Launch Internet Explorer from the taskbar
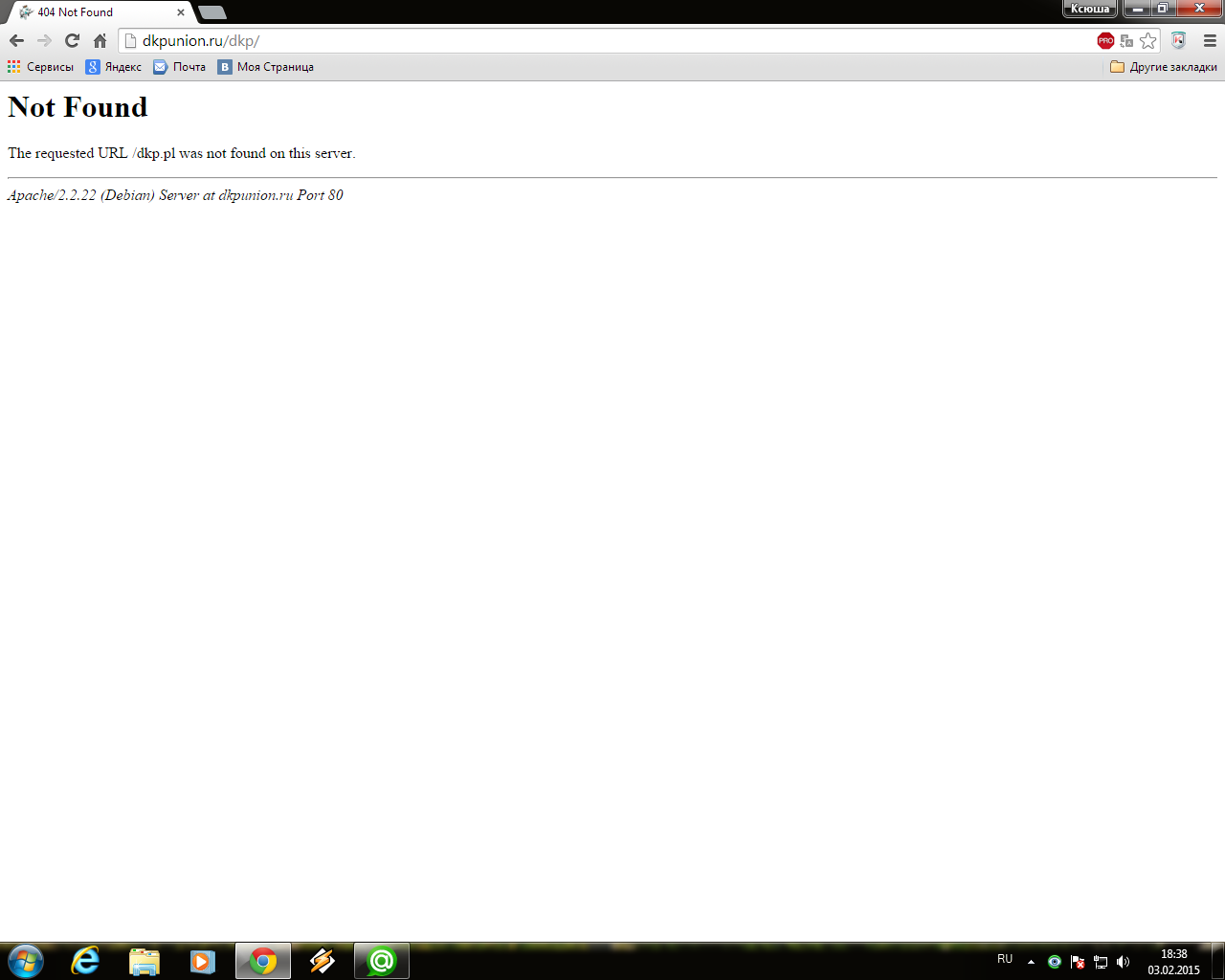Screen dimensions: 1225x980 (x=85, y=961)
